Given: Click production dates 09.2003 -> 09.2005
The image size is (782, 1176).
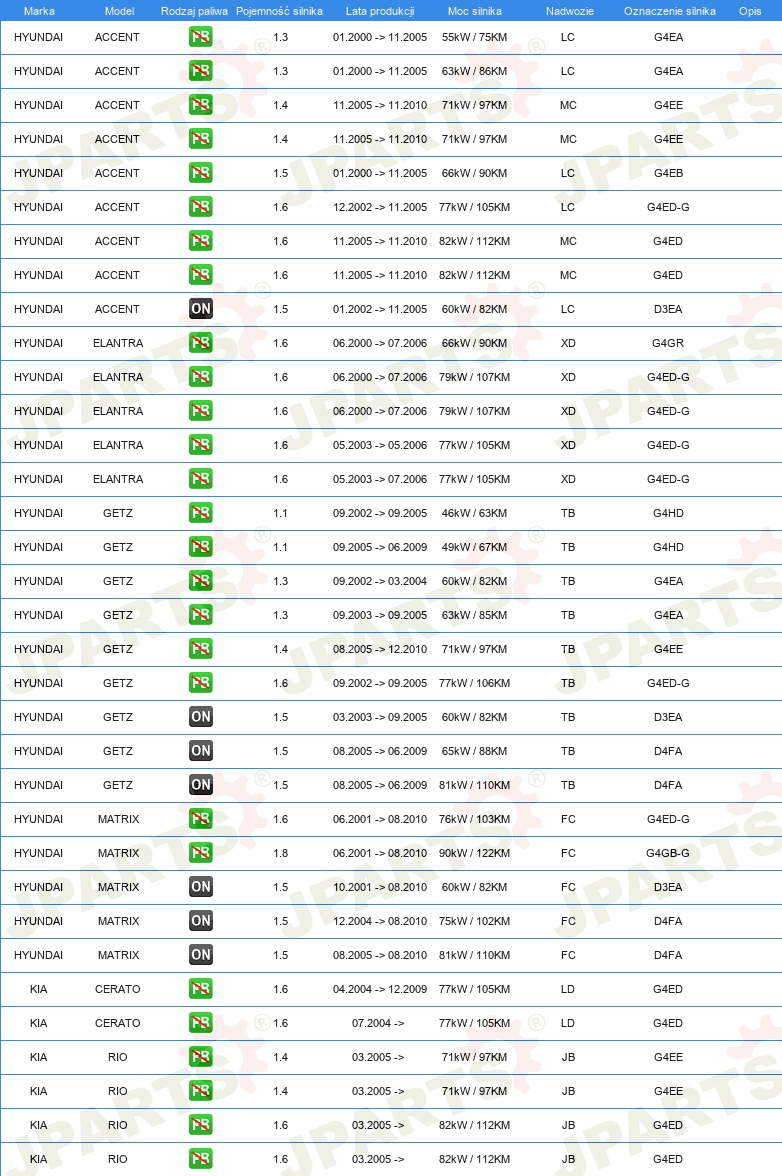Looking at the screenshot, I should (380, 615).
